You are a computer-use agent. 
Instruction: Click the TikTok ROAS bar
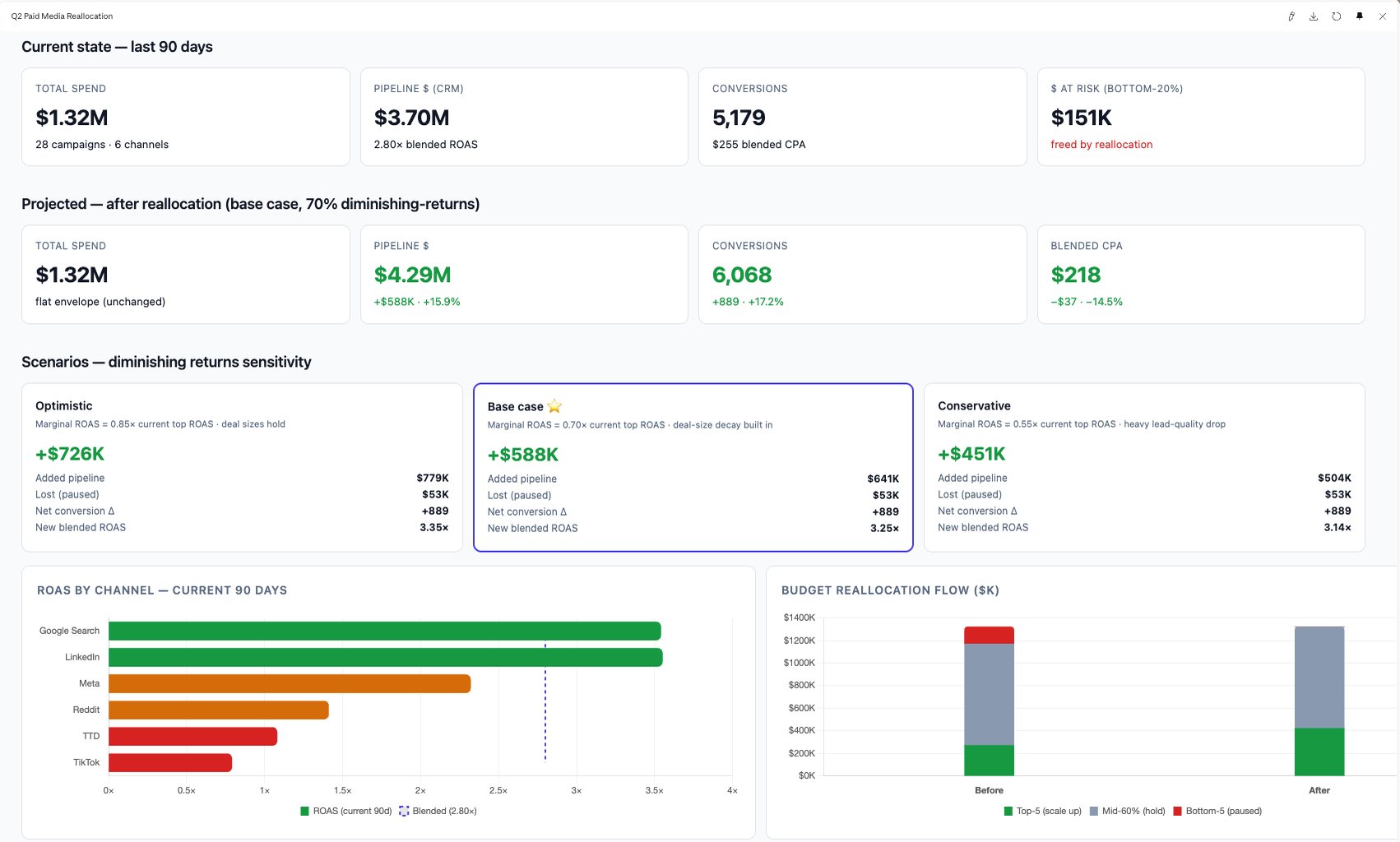click(170, 762)
